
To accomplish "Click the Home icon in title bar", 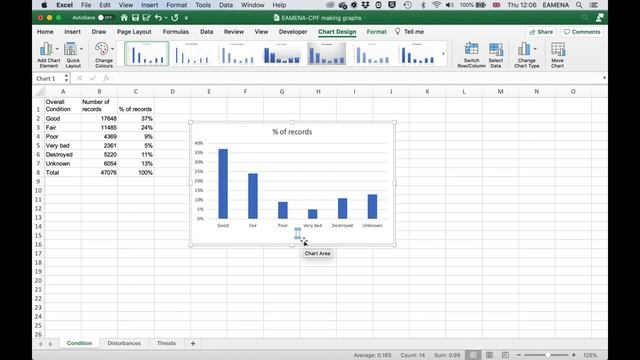I will tap(124, 18).
